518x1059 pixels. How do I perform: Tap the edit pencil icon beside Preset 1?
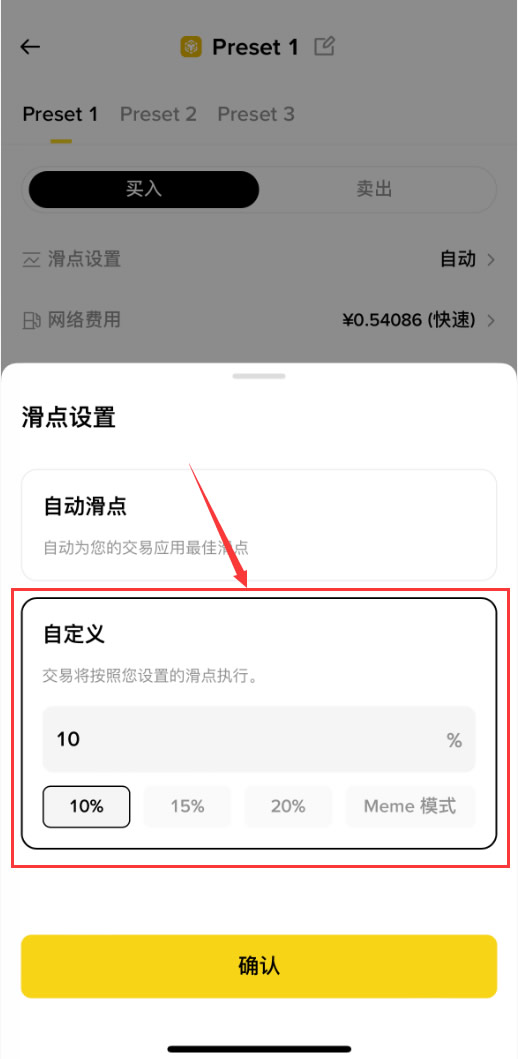(325, 47)
